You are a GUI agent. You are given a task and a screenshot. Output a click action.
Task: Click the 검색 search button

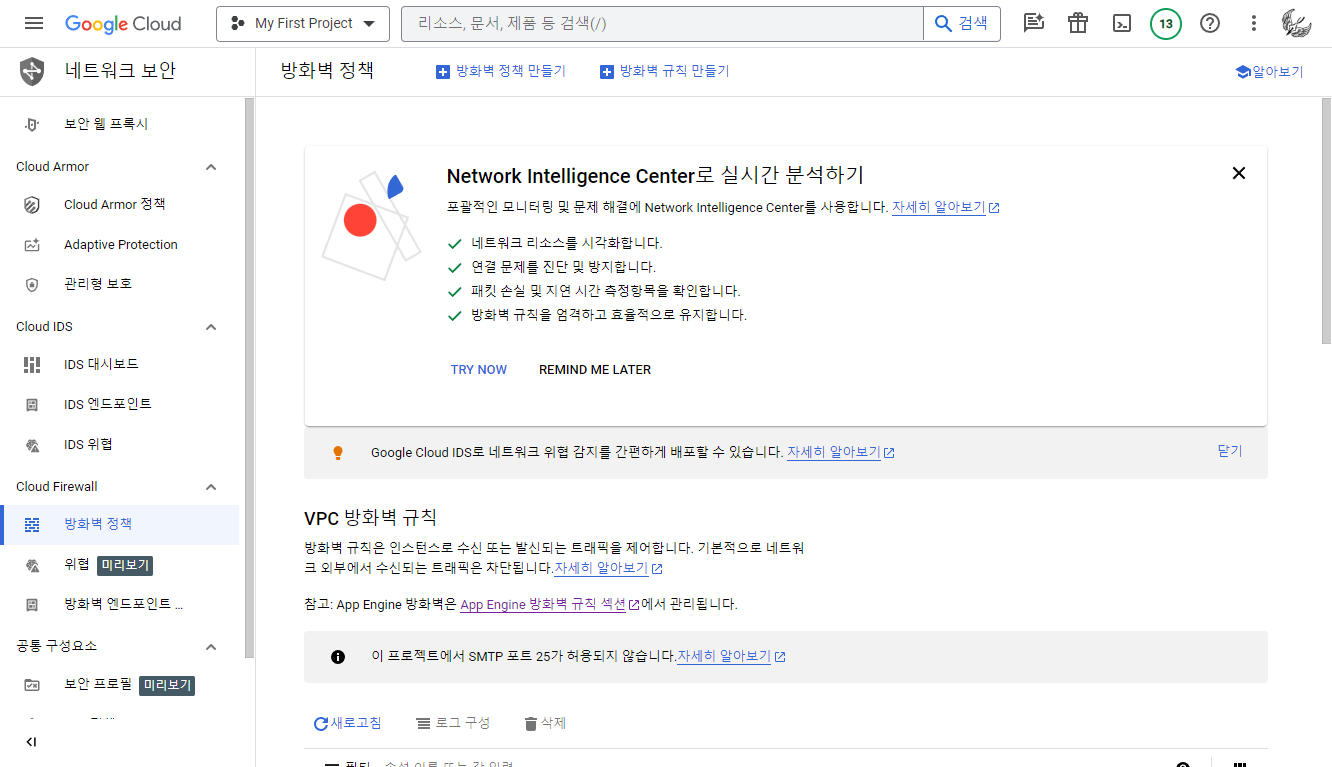tap(962, 23)
